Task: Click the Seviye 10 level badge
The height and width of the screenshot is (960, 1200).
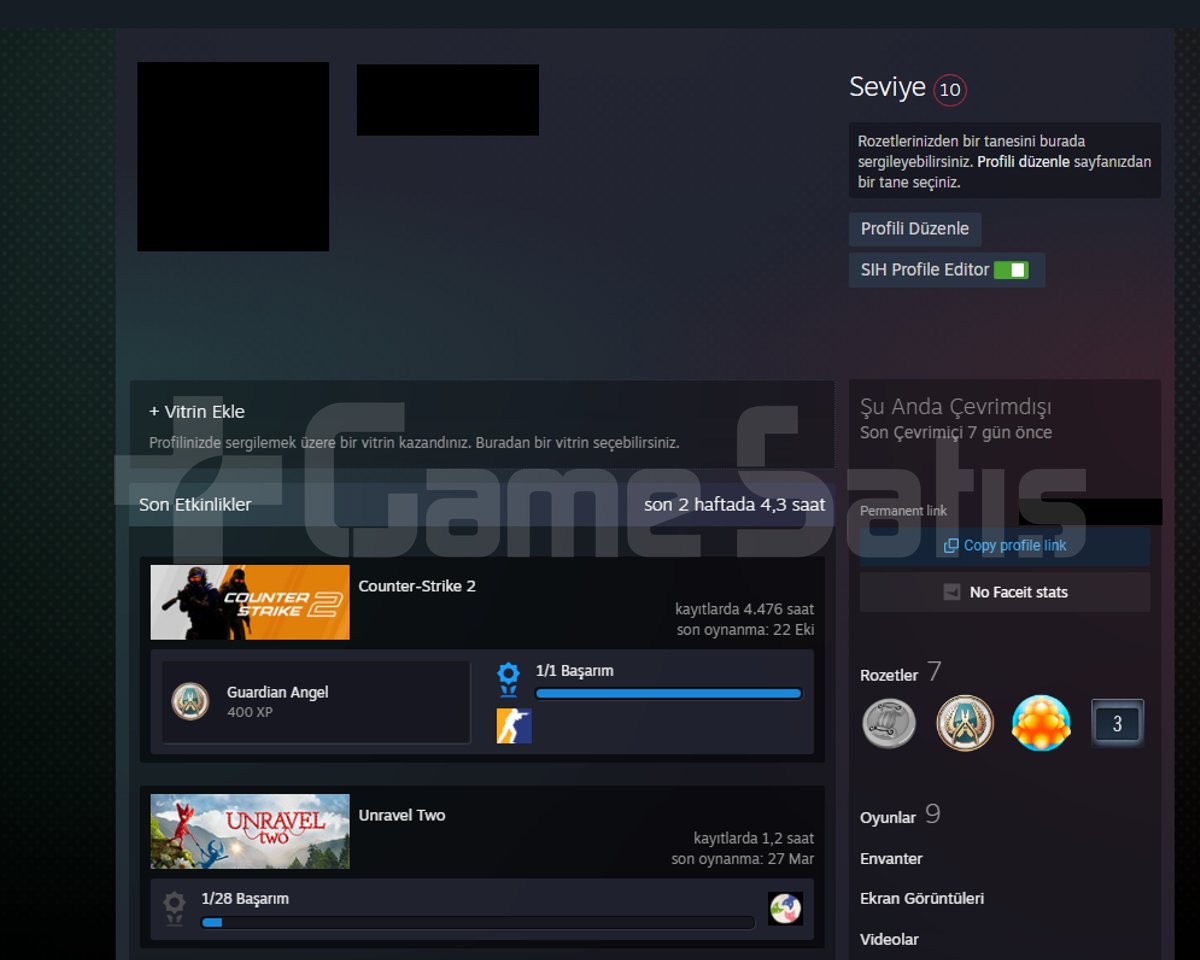Action: (x=950, y=90)
